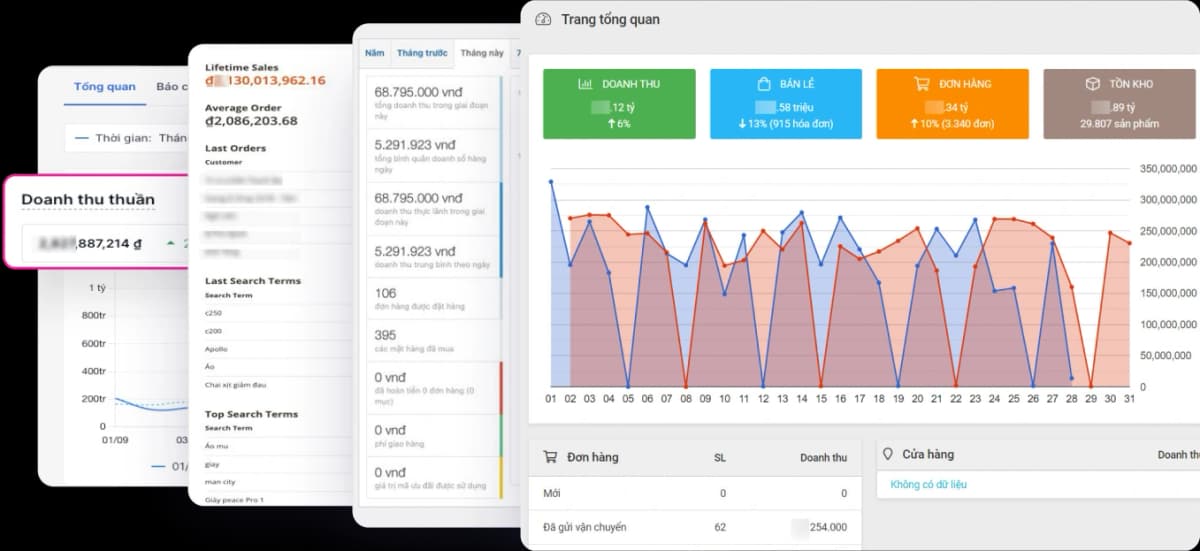This screenshot has height=551, width=1200.
Task: Open the Apollo search term
Action: pyautogui.click(x=217, y=349)
